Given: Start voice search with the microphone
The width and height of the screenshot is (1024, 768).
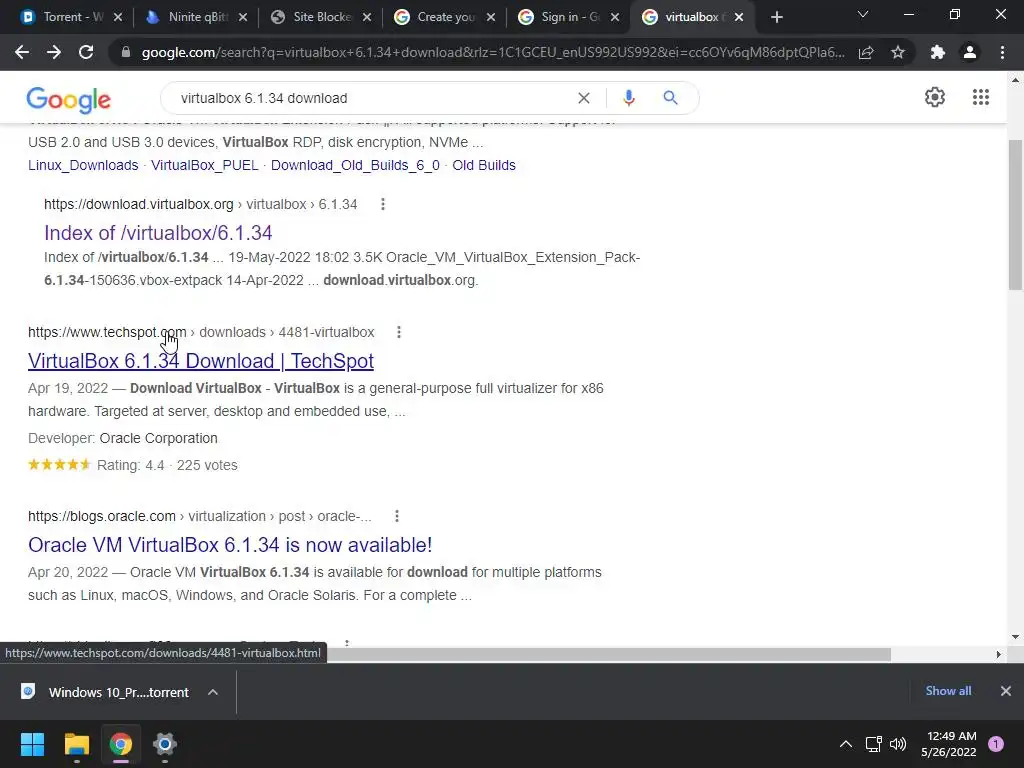Looking at the screenshot, I should (x=628, y=98).
